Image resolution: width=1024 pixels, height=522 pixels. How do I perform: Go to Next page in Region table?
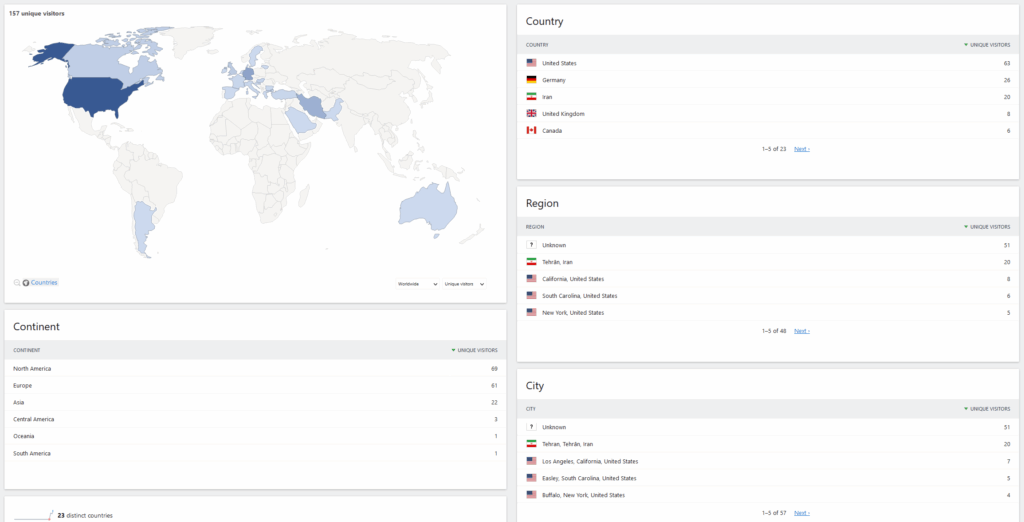point(801,330)
